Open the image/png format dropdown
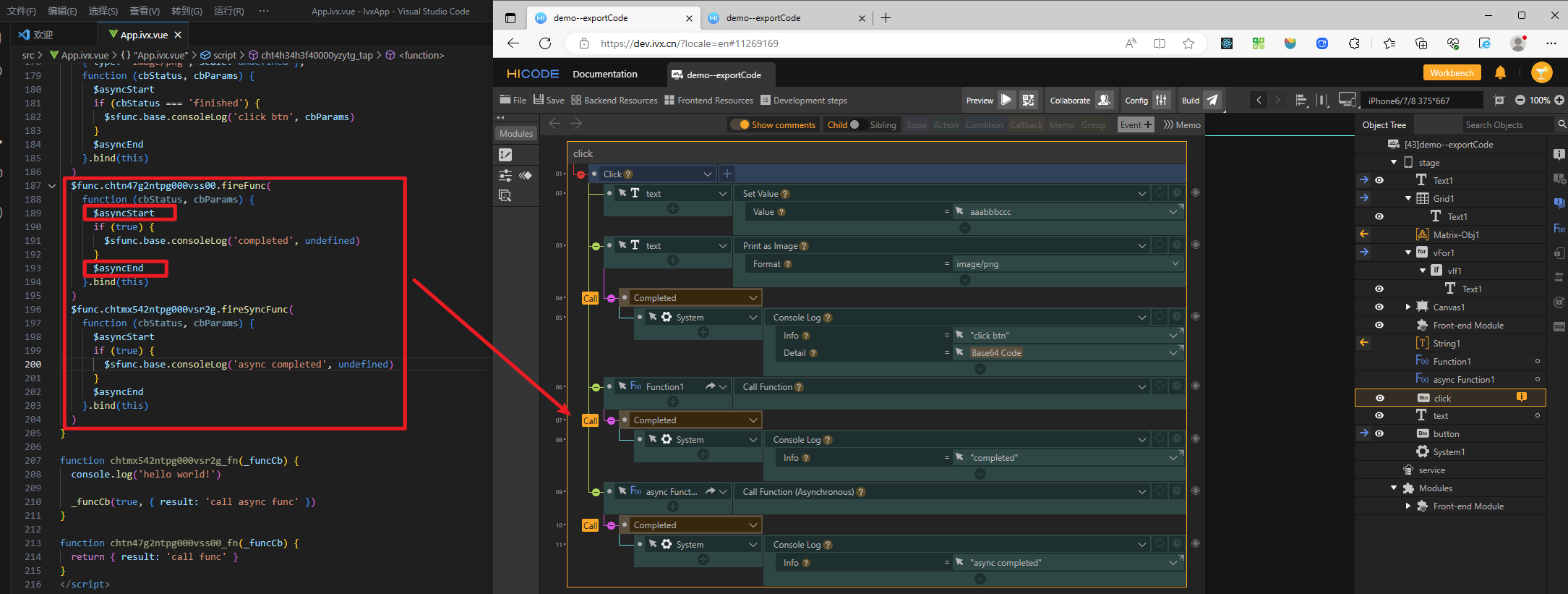 (1175, 263)
